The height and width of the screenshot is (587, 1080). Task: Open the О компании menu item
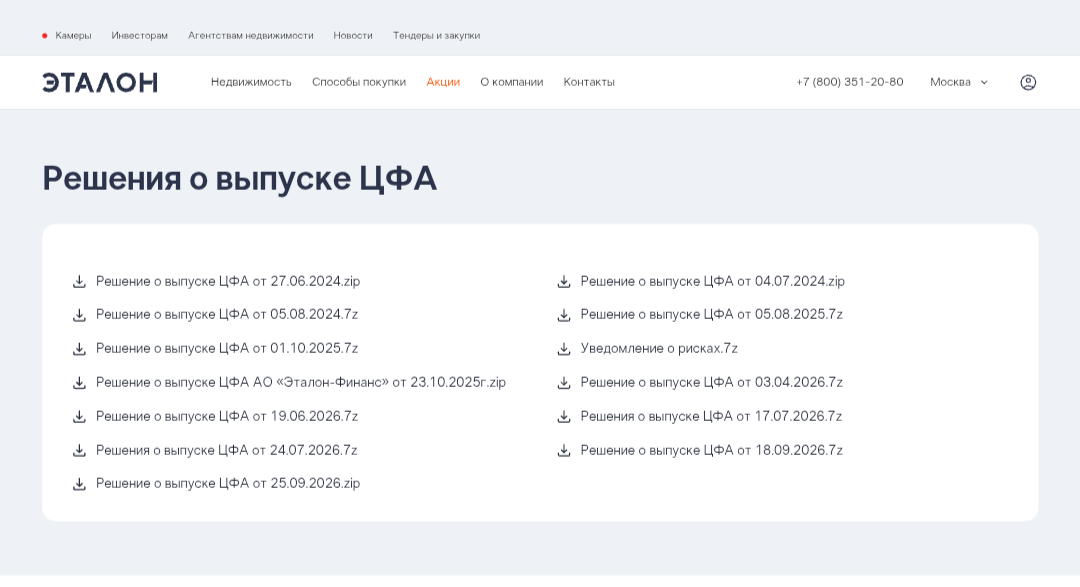pos(512,82)
